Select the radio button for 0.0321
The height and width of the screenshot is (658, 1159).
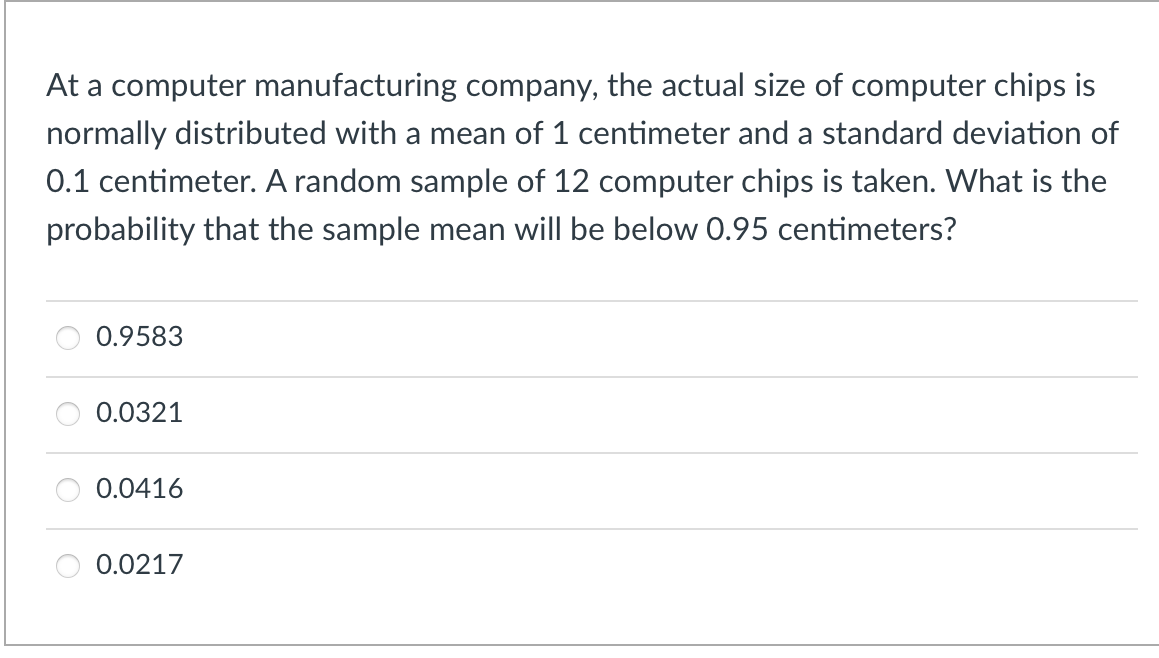68,414
